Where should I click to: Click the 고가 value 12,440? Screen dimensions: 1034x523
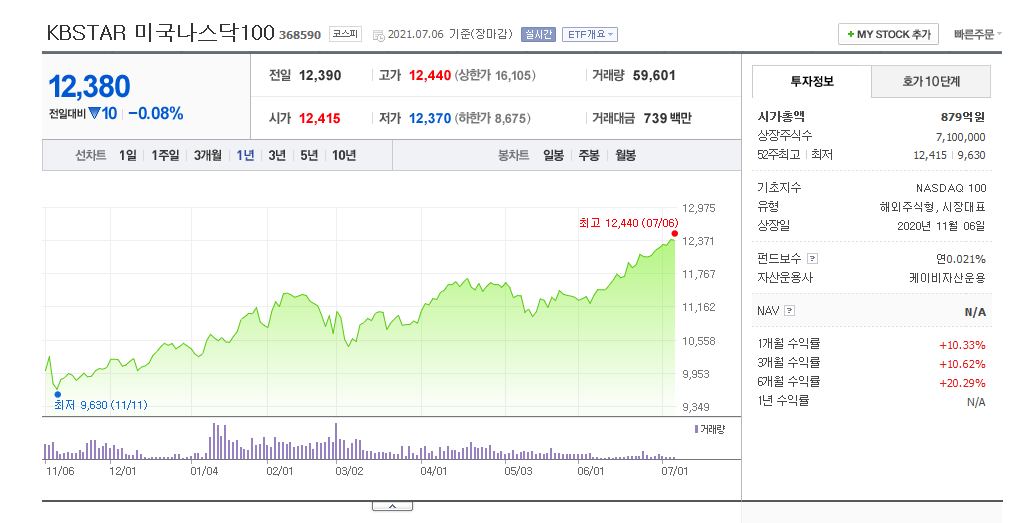(430, 76)
